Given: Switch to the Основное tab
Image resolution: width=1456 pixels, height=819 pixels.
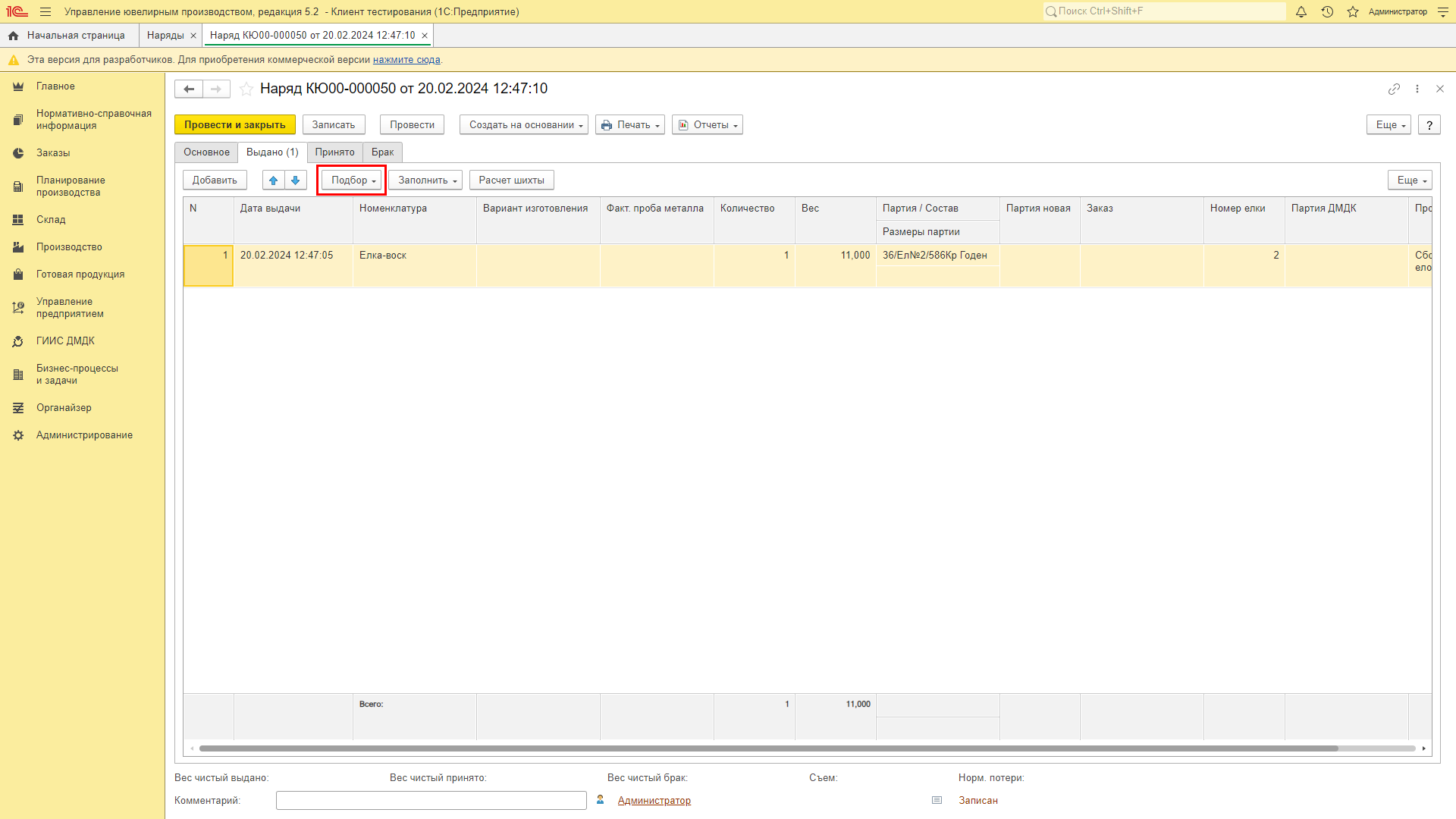Looking at the screenshot, I should [x=206, y=152].
